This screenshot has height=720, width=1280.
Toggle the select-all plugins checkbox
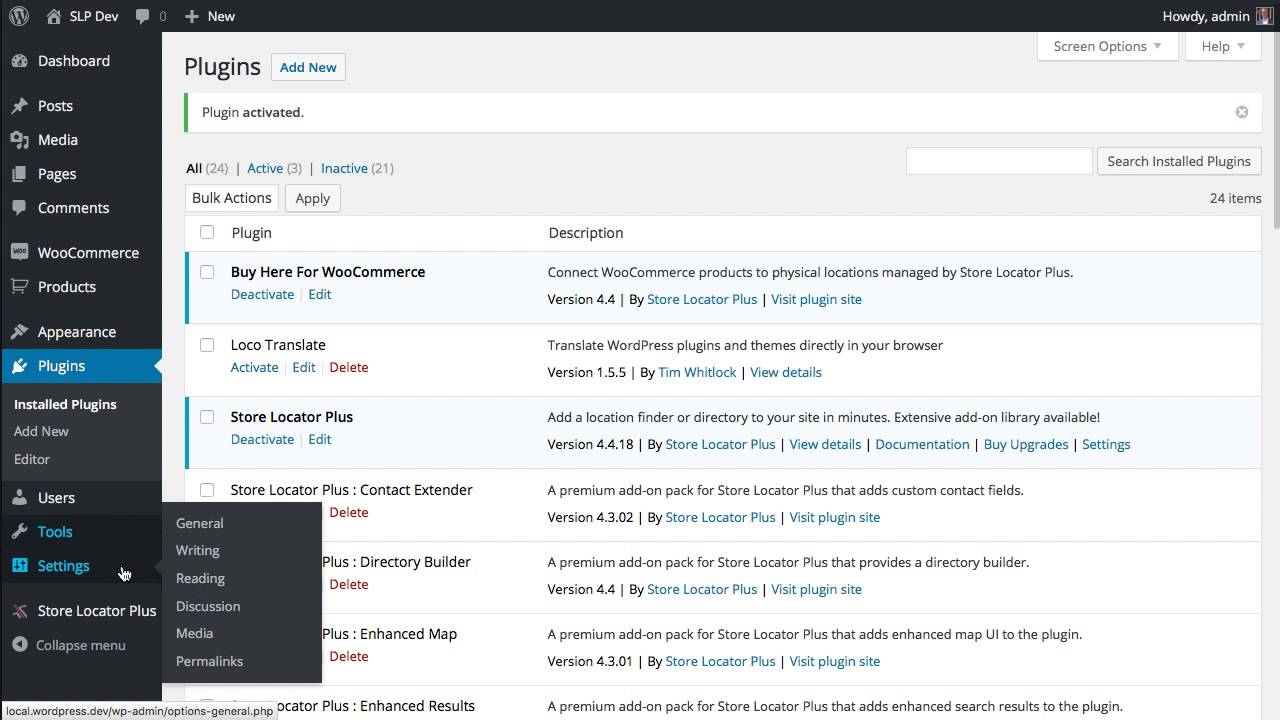207,232
